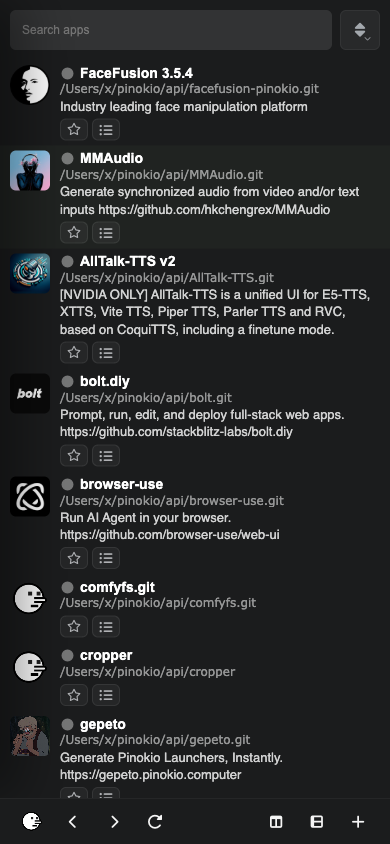Open the sort order dropdown

(360, 30)
